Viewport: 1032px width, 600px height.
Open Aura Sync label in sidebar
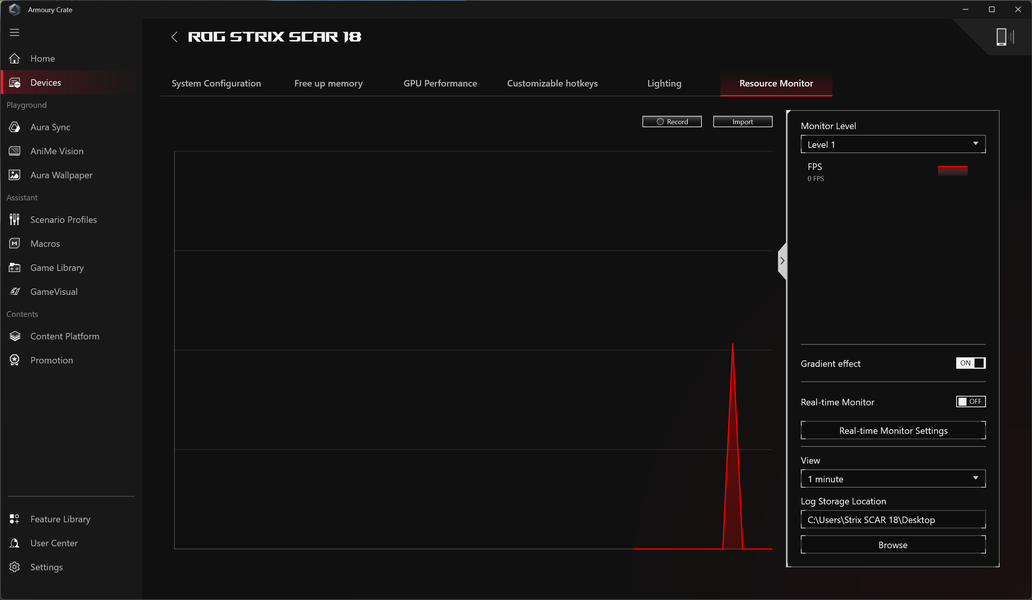50,127
